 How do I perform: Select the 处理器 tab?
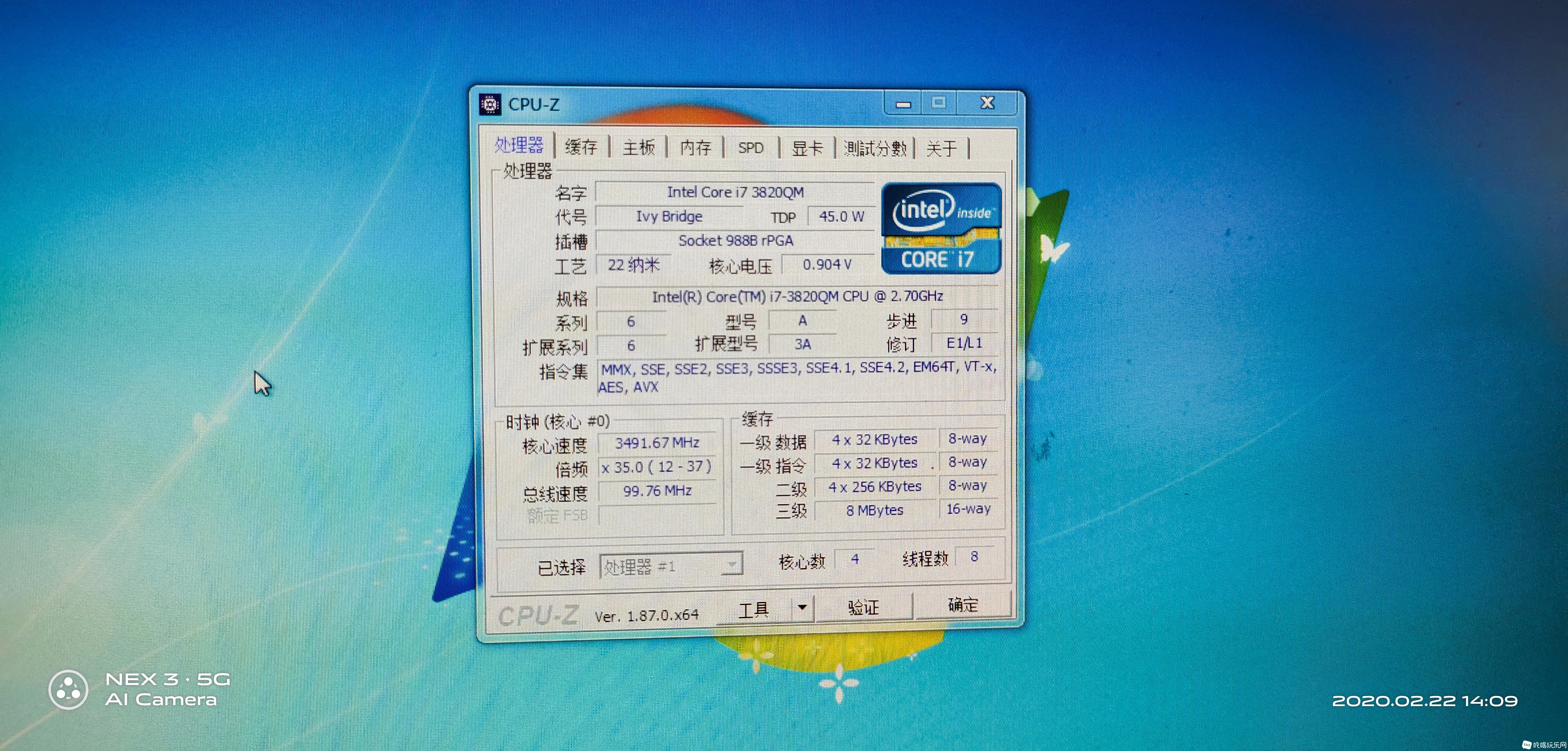tap(519, 145)
